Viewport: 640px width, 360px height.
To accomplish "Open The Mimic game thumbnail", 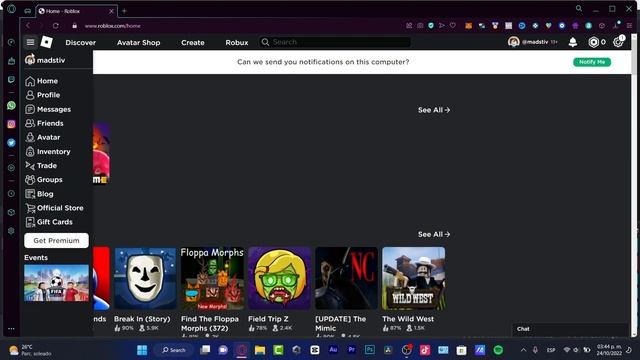I will pos(346,278).
